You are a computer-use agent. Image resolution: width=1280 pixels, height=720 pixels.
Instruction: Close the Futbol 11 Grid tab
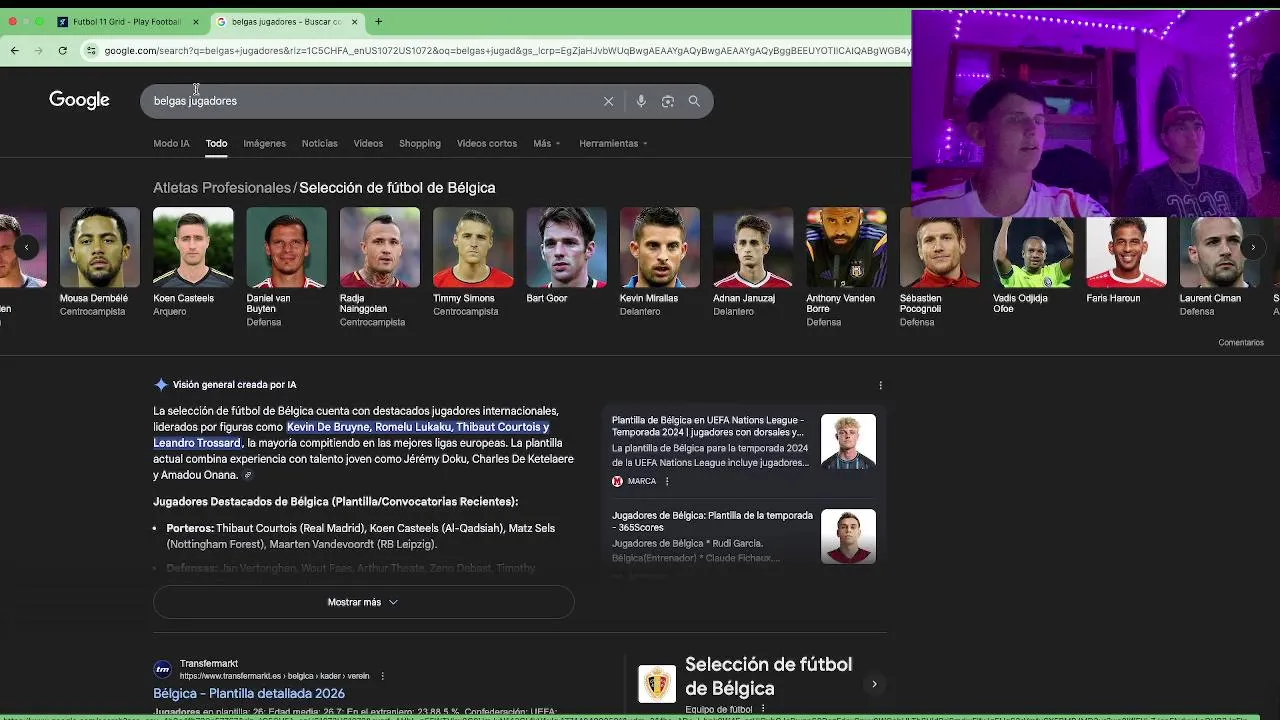[196, 21]
